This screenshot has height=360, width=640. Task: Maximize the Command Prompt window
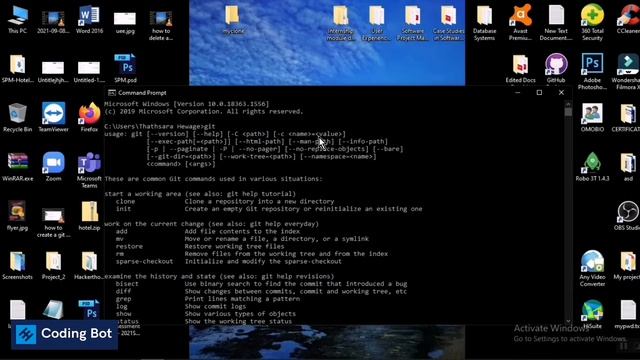click(x=539, y=93)
